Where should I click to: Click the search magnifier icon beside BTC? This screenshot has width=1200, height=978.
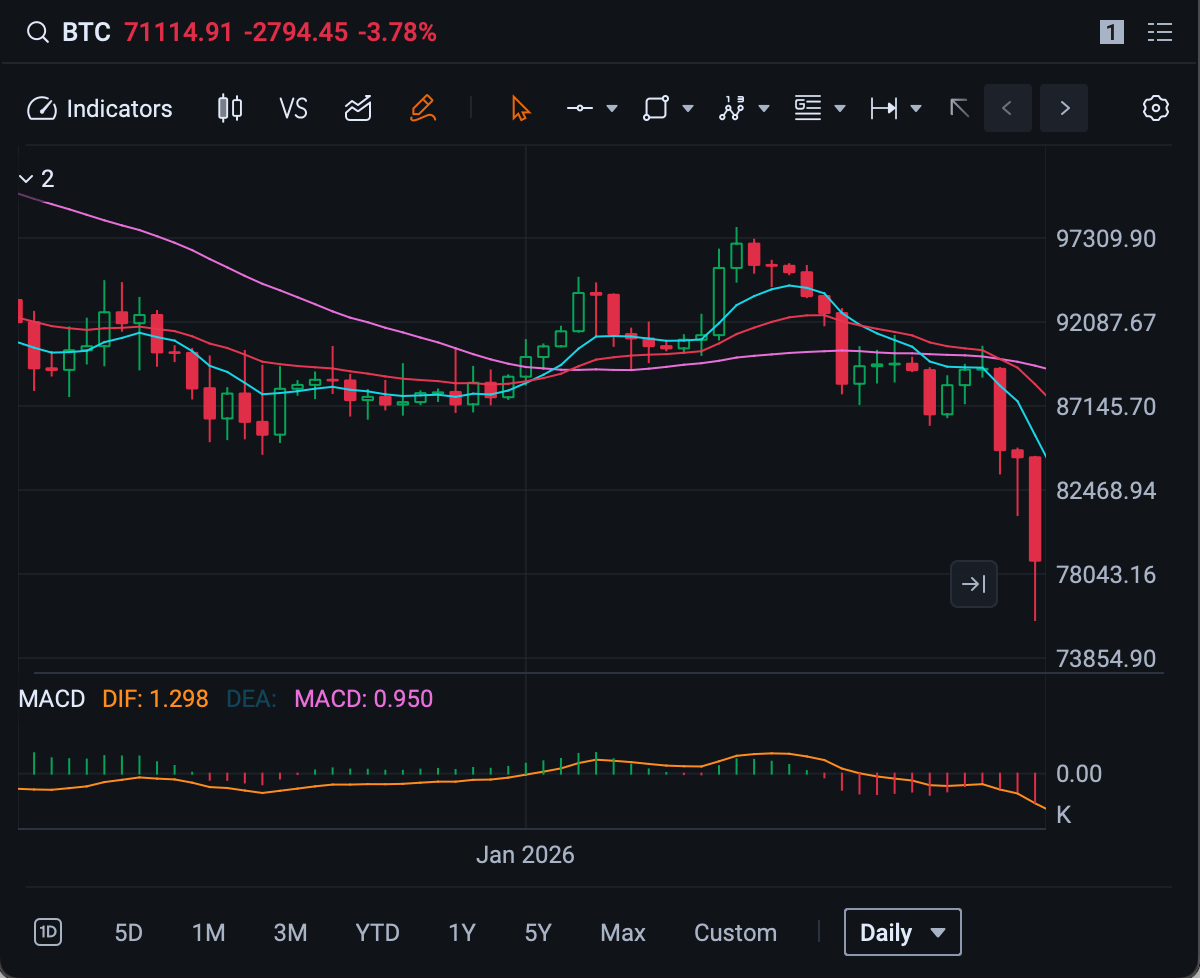(37, 33)
